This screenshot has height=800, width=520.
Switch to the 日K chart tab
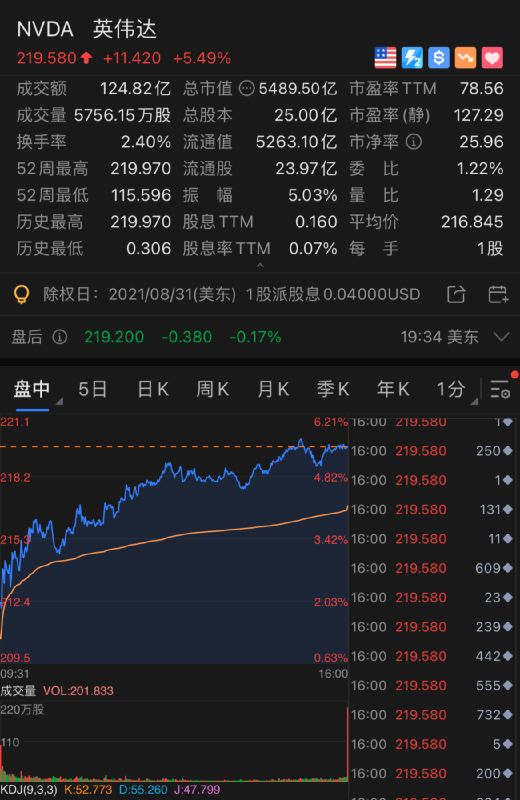coord(153,390)
